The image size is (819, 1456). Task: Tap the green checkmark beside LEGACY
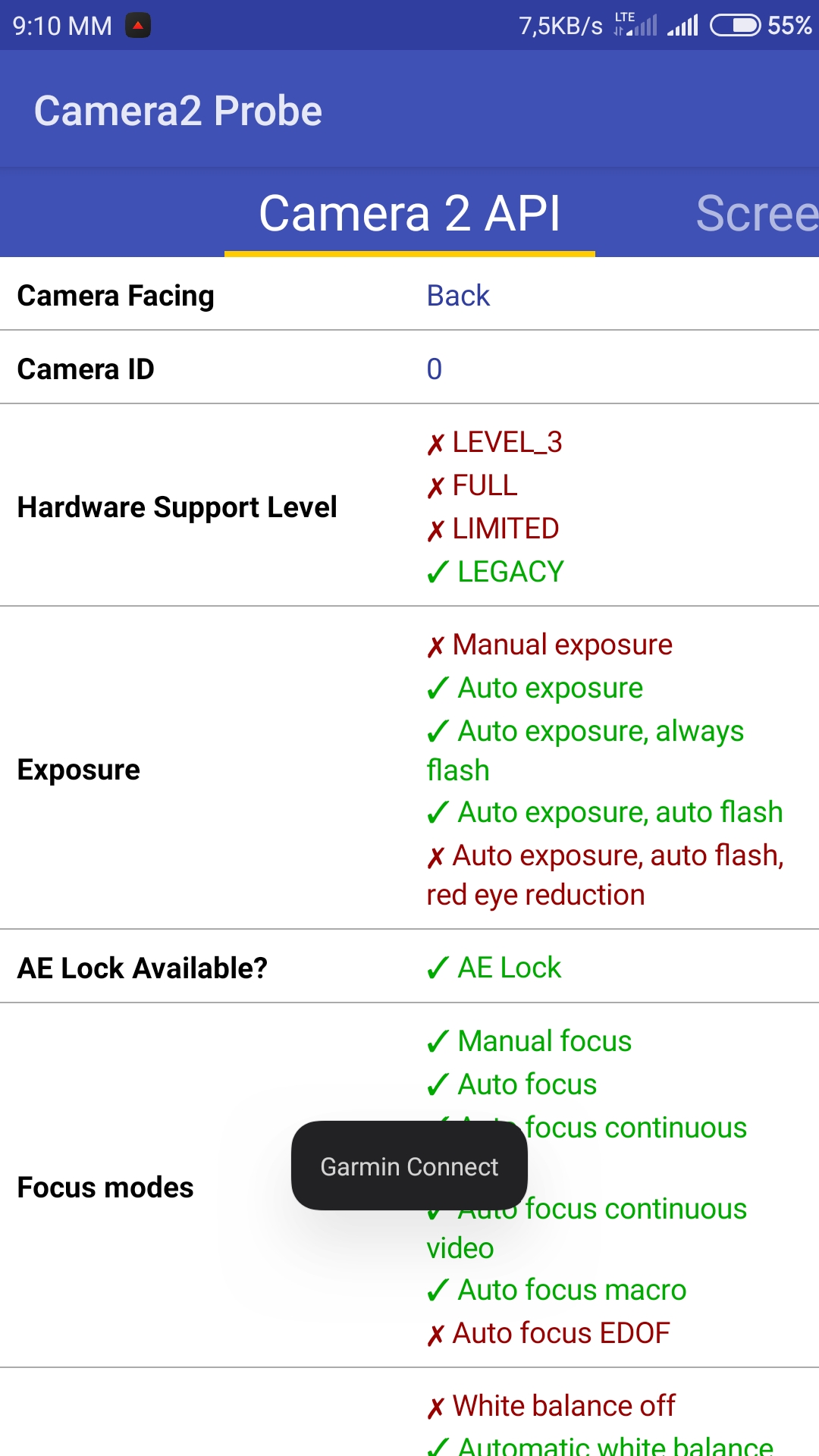point(438,573)
